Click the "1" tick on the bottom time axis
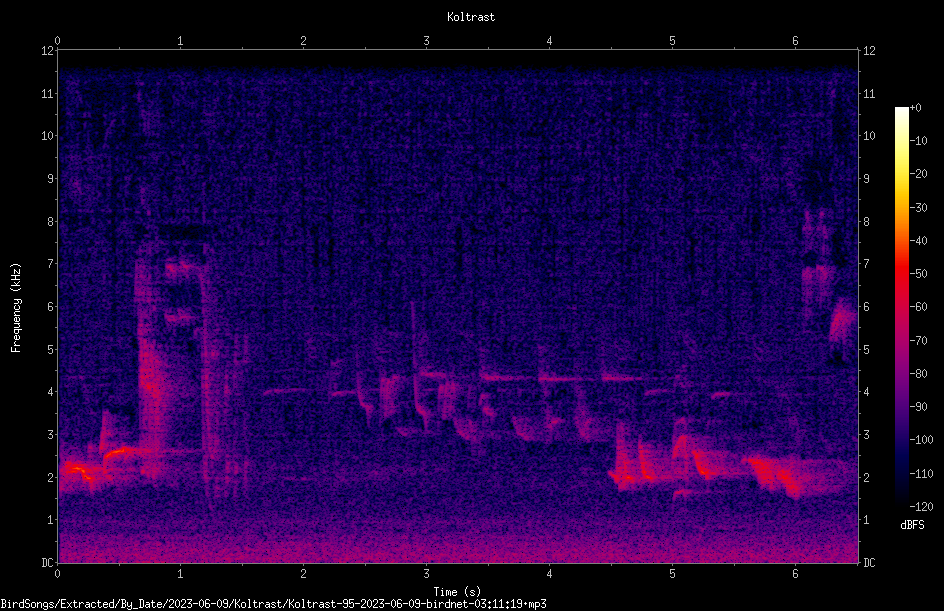944x611 pixels. pos(180,574)
